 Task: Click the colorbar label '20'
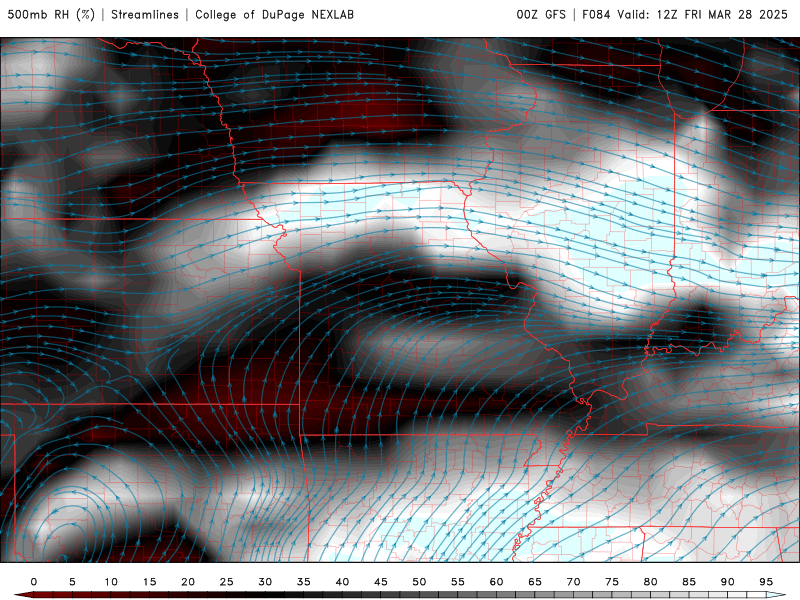[x=188, y=582]
